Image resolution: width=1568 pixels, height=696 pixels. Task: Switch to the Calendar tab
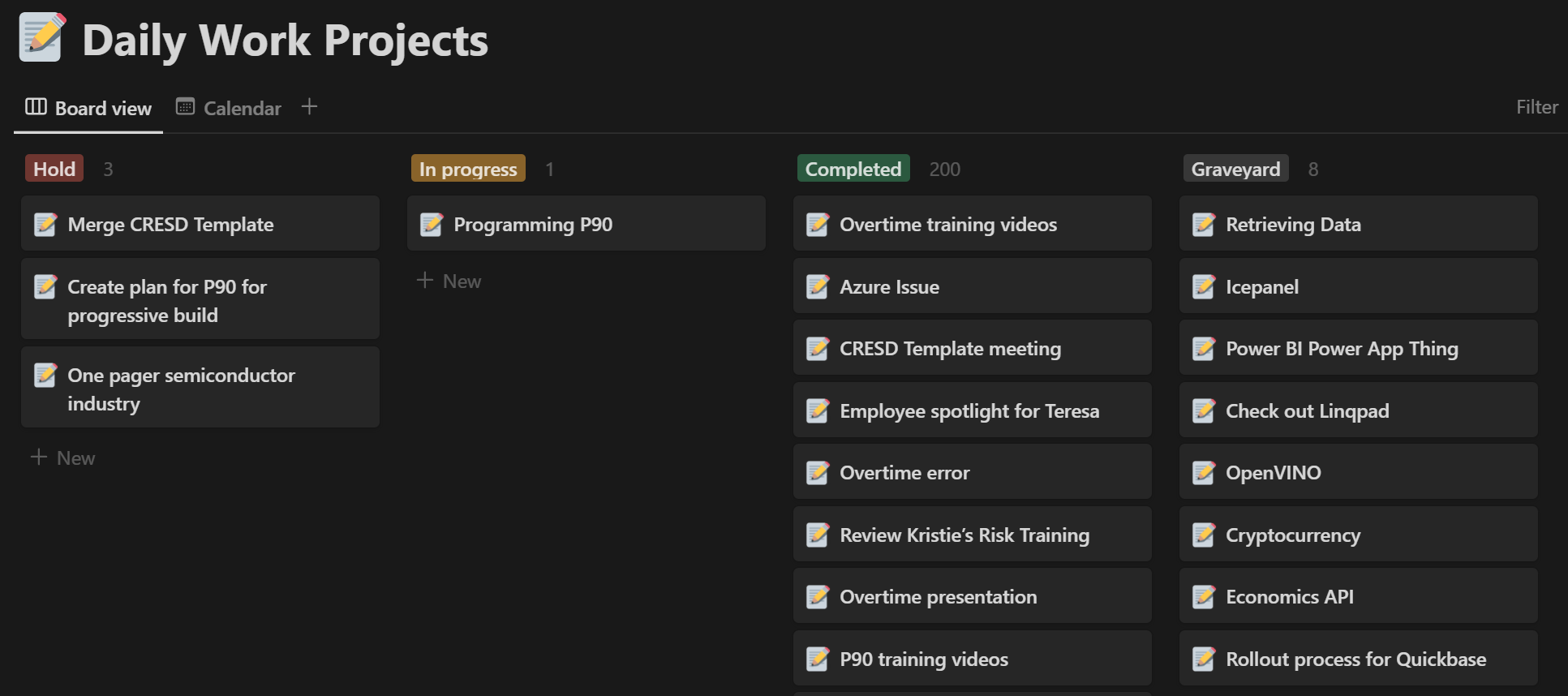tap(229, 108)
